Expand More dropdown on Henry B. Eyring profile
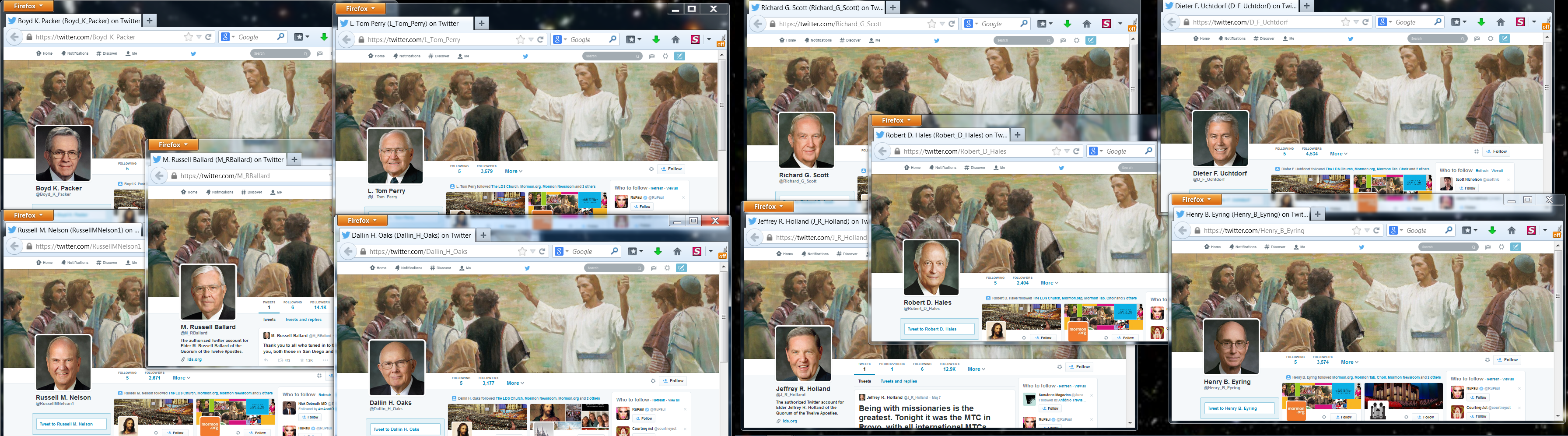Image resolution: width=1568 pixels, height=436 pixels. click(1349, 362)
